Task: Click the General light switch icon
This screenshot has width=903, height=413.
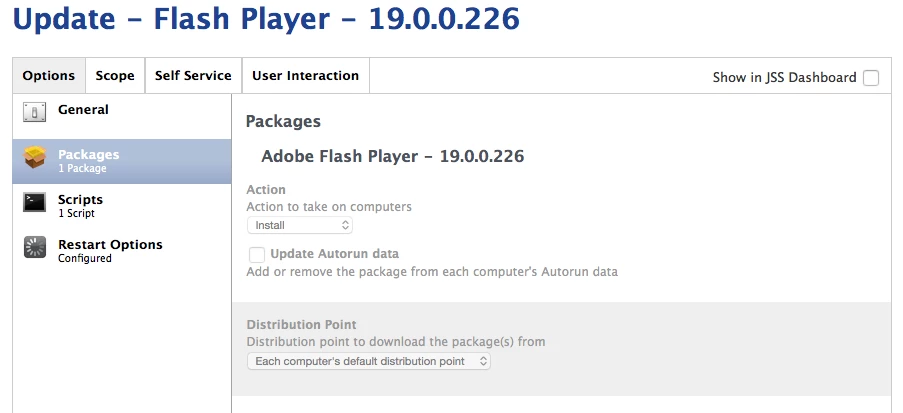Action: pos(34,113)
